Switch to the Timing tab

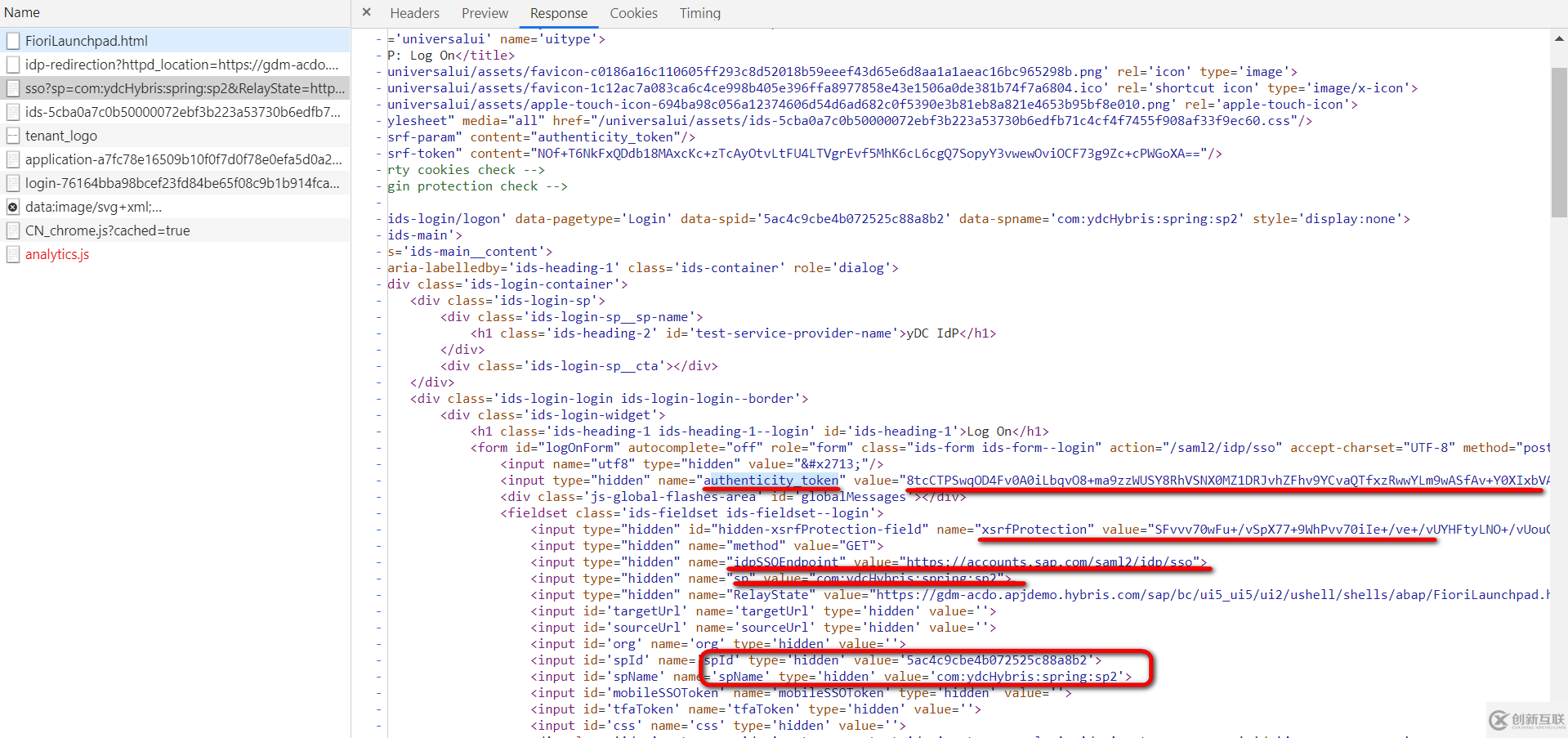click(699, 13)
